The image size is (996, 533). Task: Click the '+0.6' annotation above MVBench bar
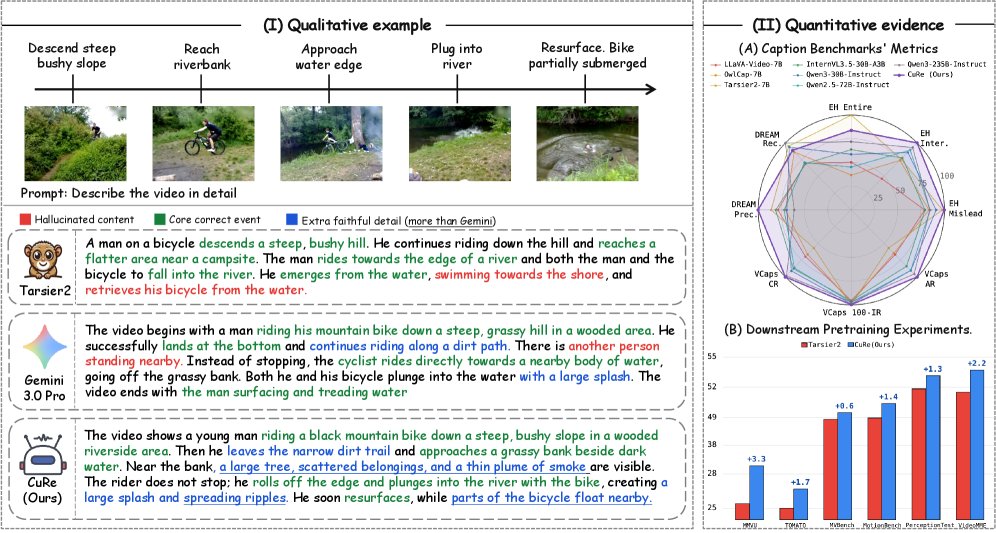pos(845,405)
